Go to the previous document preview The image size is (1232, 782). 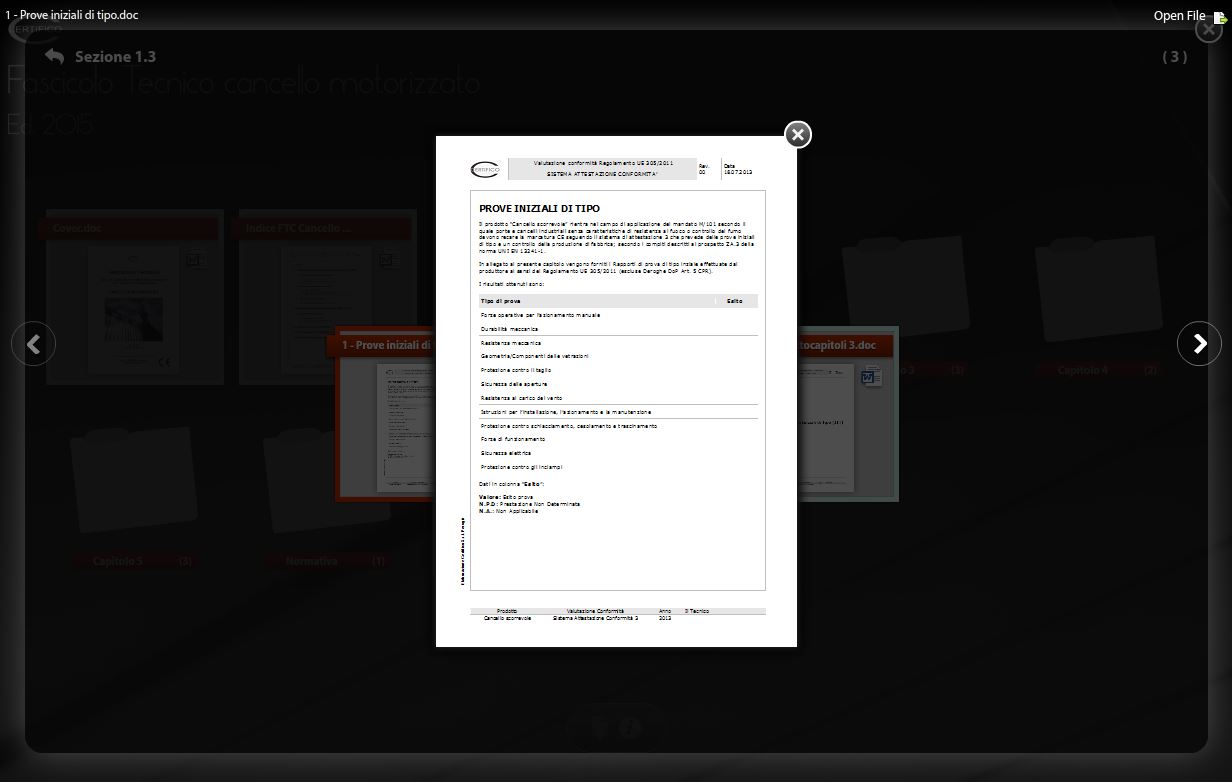[33, 344]
